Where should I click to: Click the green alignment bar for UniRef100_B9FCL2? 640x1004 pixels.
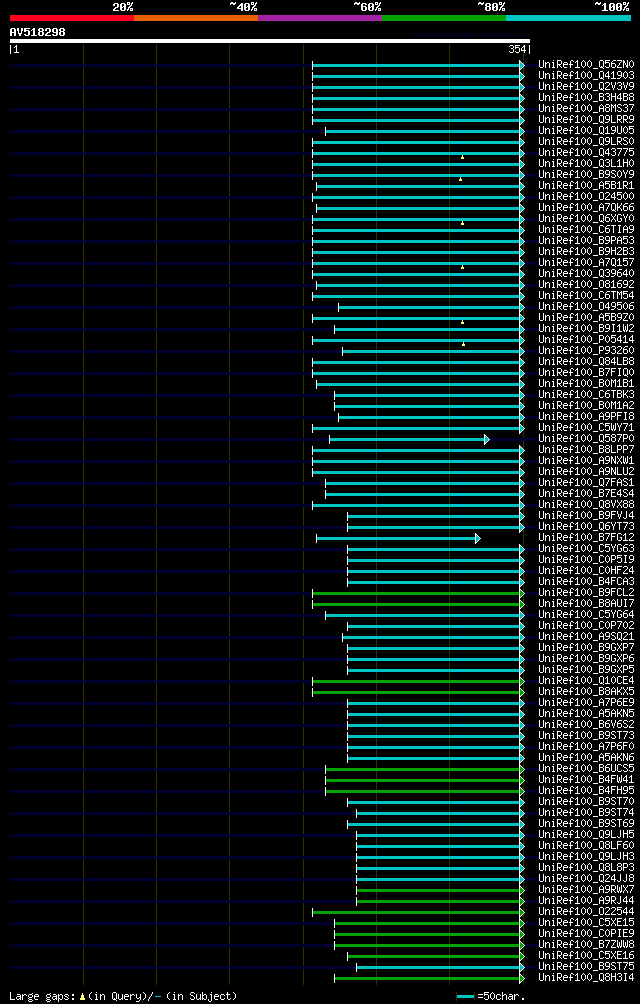click(416, 594)
